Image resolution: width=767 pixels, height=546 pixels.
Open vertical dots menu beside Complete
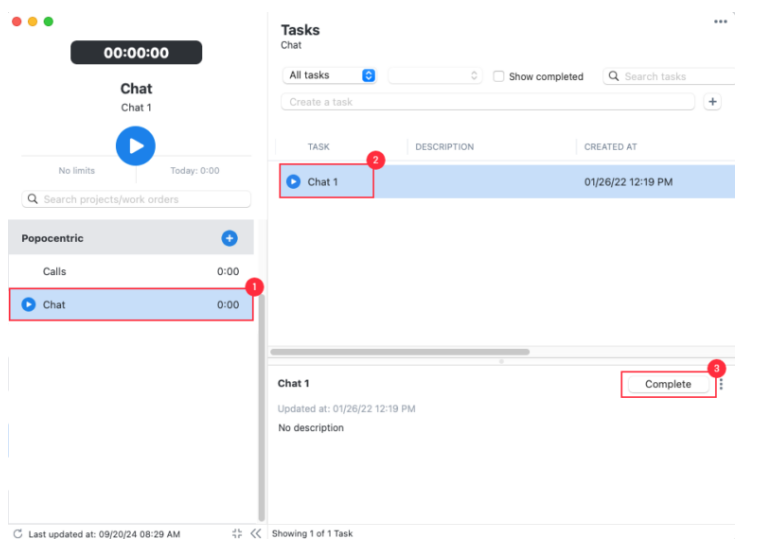click(722, 385)
